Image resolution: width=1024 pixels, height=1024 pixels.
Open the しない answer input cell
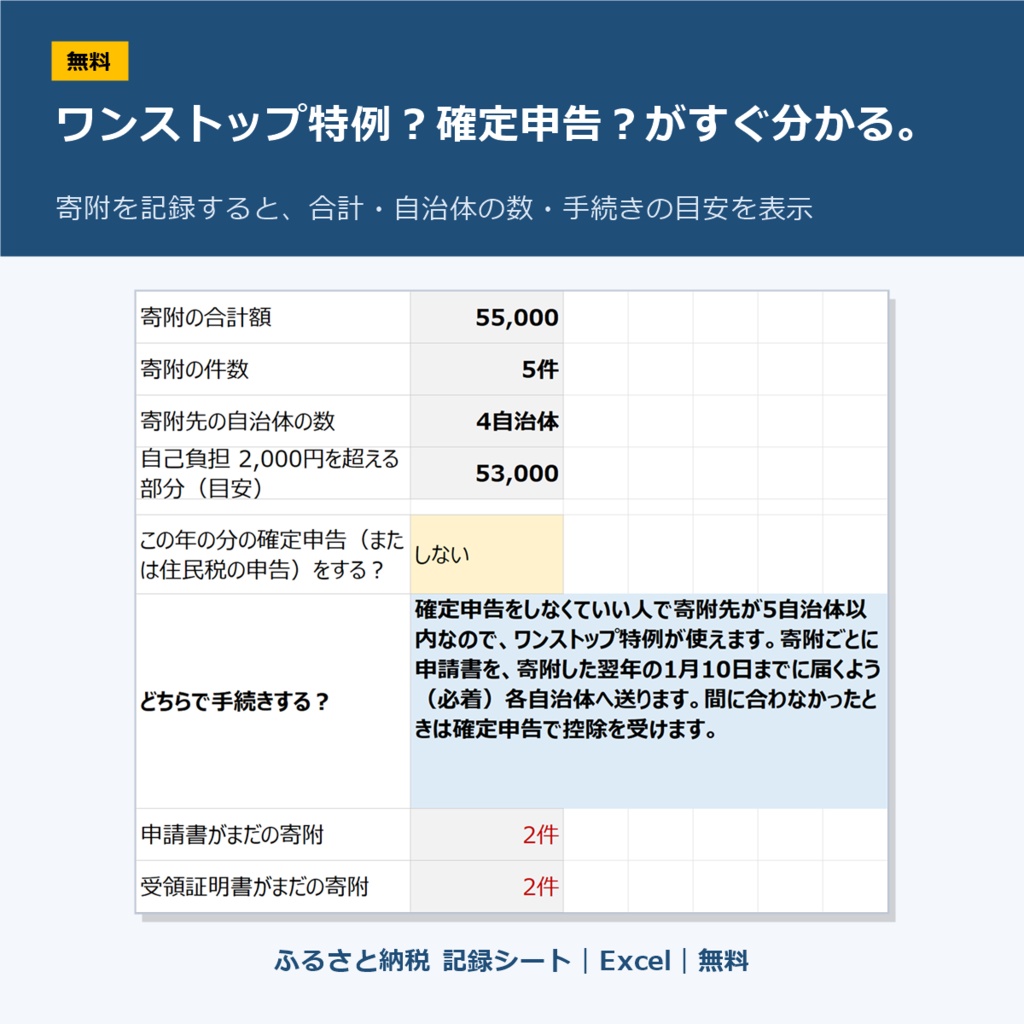coord(487,554)
